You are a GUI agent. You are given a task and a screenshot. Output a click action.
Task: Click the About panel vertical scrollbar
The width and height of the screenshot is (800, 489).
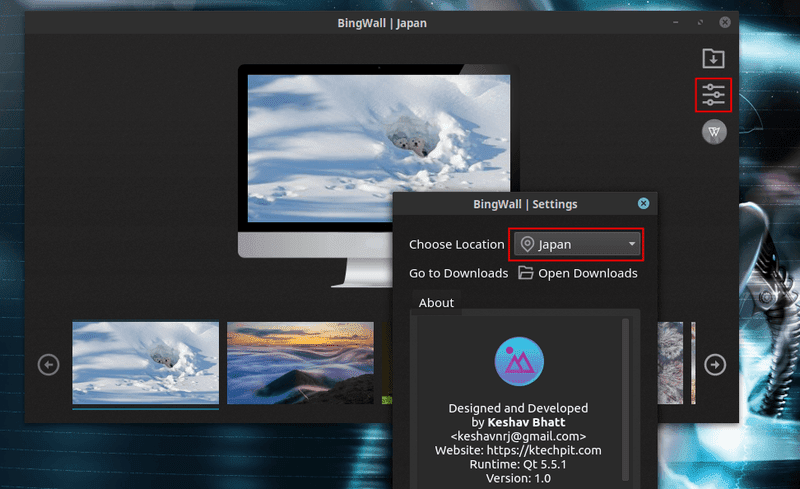(x=625, y=399)
